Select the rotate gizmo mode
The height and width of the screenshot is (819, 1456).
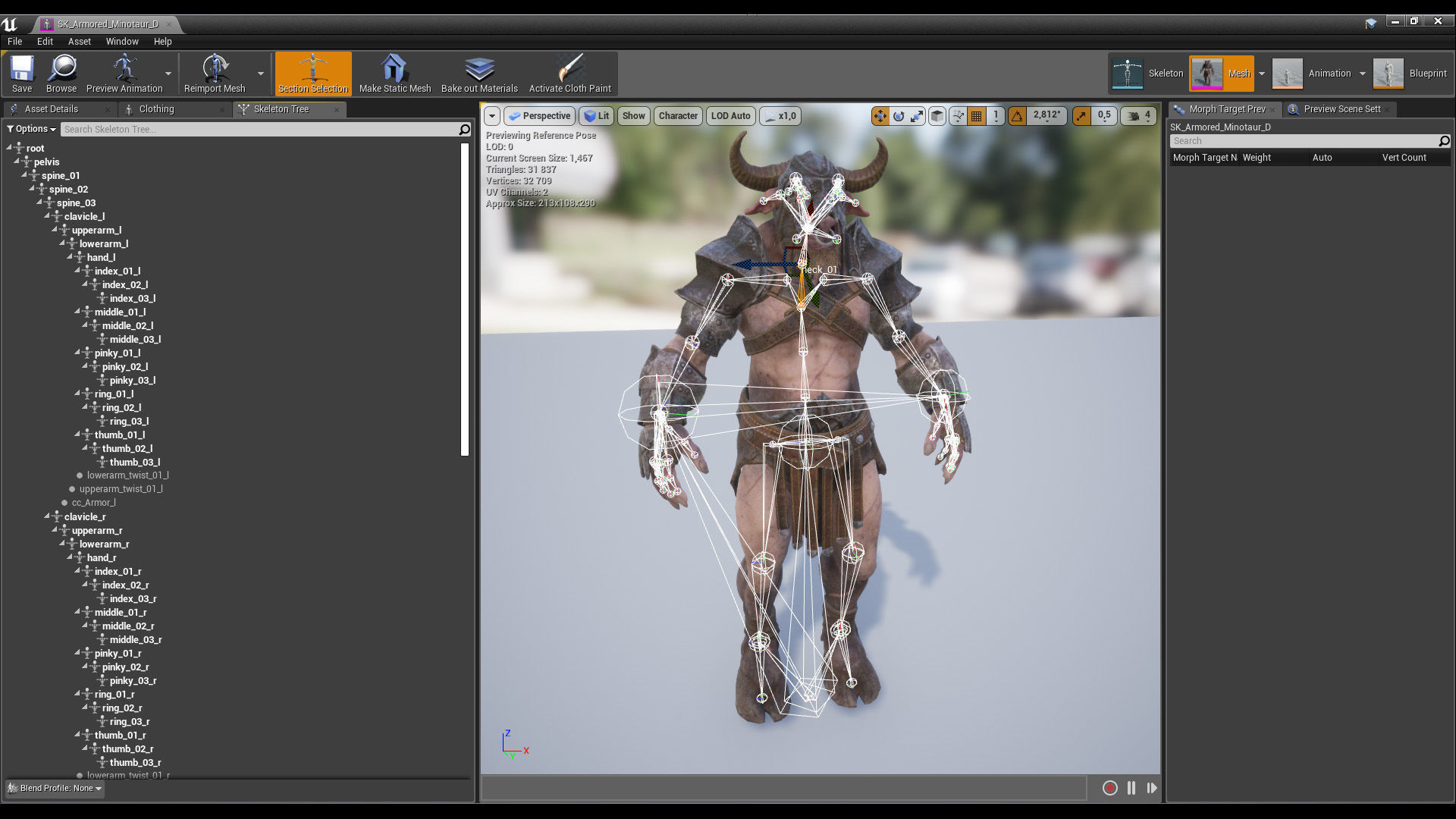coord(899,116)
